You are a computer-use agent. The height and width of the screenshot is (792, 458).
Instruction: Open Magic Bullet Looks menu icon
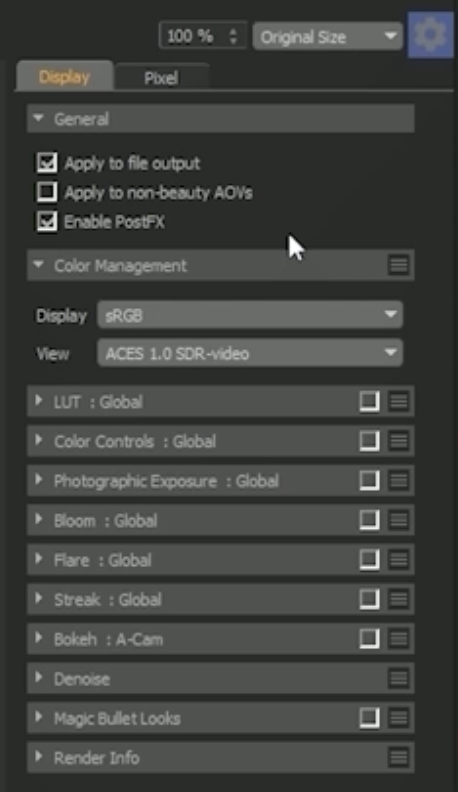point(398,718)
